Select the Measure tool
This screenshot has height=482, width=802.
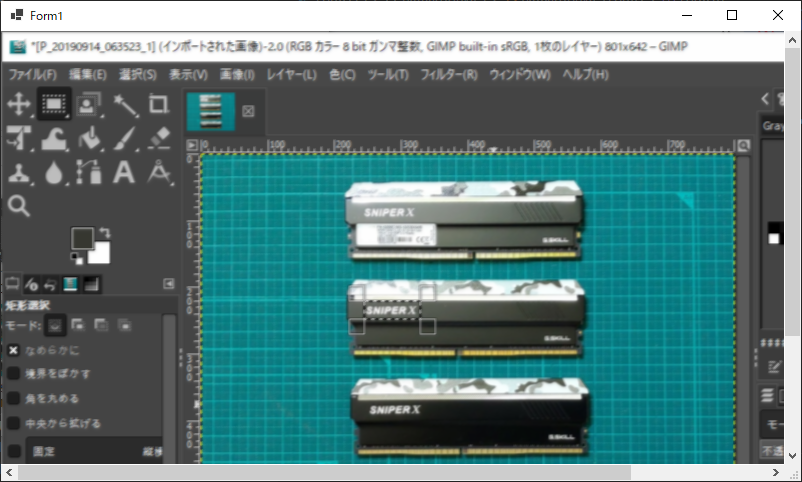point(159,172)
